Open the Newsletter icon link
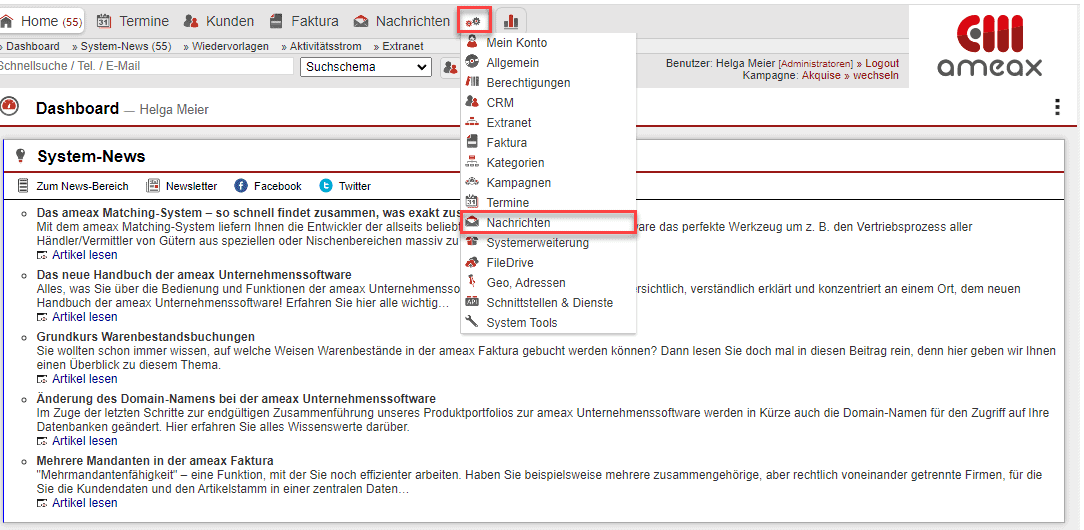1084x530 pixels. point(153,186)
